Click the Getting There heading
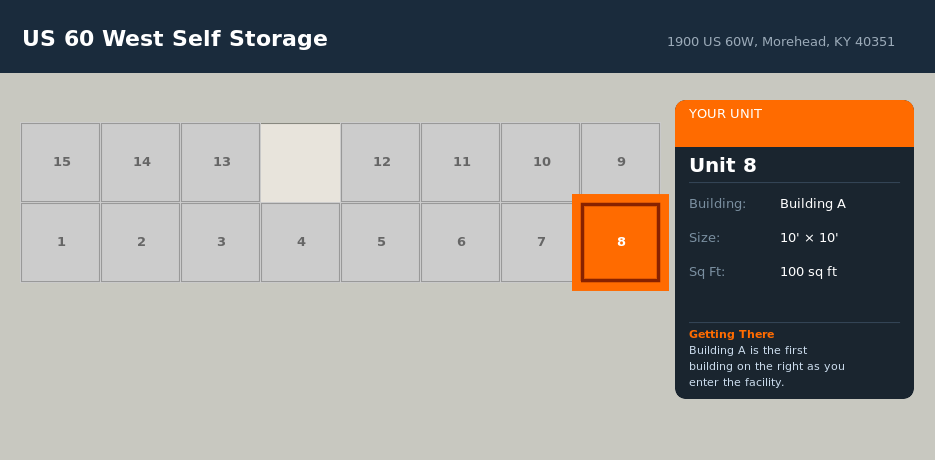This screenshot has width=935, height=460. click(x=731, y=334)
